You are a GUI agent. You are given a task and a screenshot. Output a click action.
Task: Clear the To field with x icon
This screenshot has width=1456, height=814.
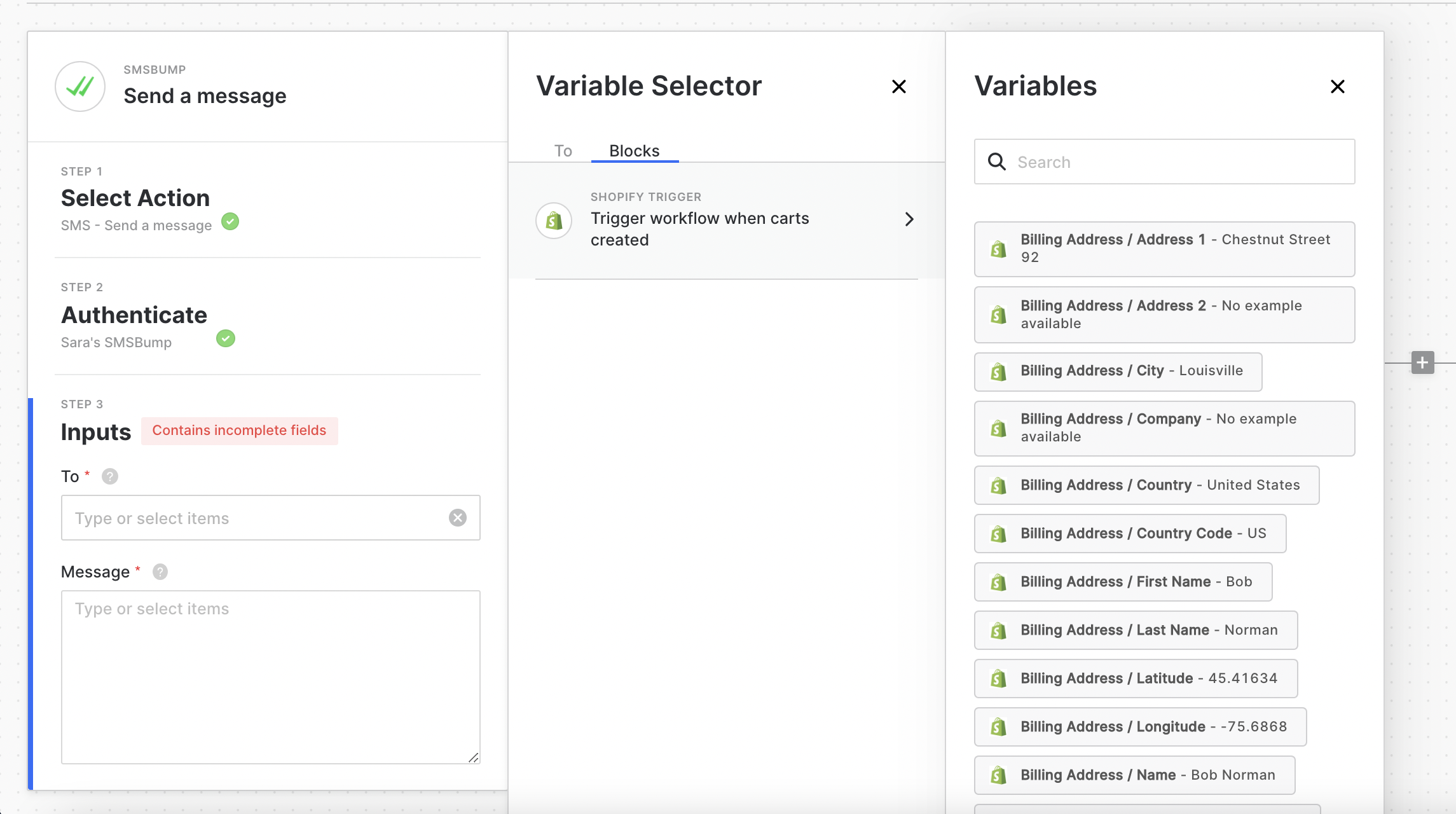458,518
